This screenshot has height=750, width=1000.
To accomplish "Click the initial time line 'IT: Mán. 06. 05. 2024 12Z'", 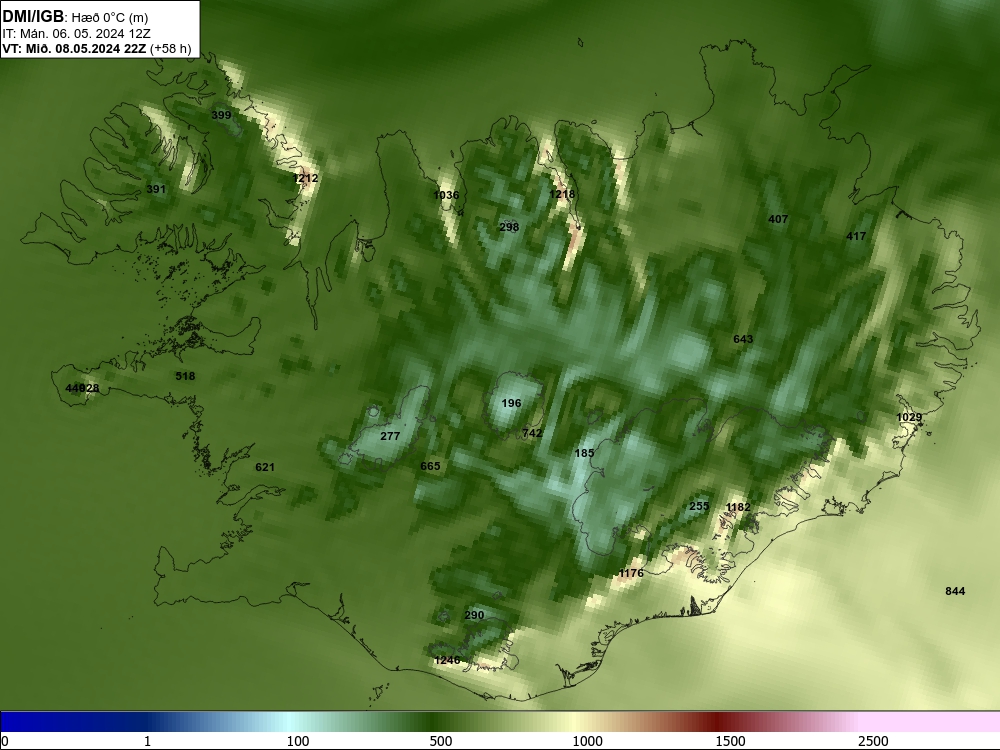I will [x=77, y=34].
